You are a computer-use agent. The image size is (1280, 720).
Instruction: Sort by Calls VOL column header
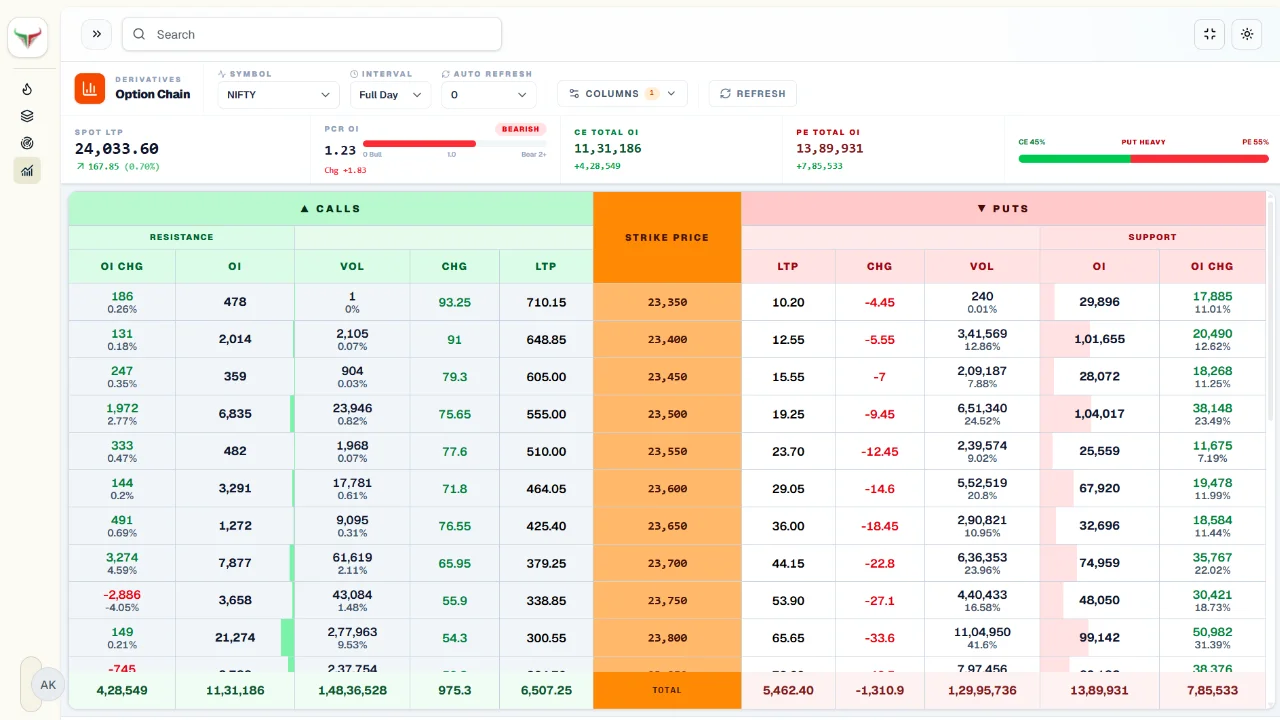click(352, 267)
